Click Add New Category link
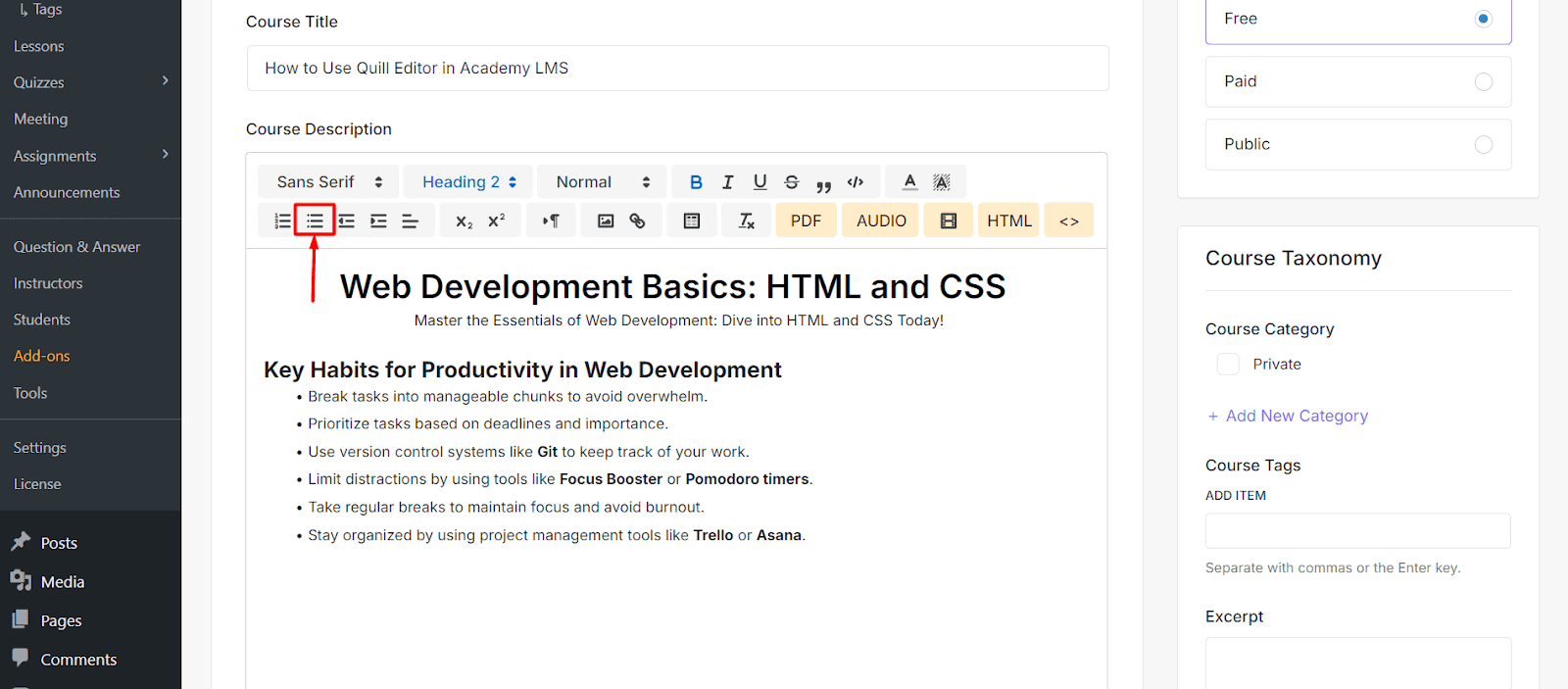Viewport: 1568px width, 689px height. pos(1296,417)
